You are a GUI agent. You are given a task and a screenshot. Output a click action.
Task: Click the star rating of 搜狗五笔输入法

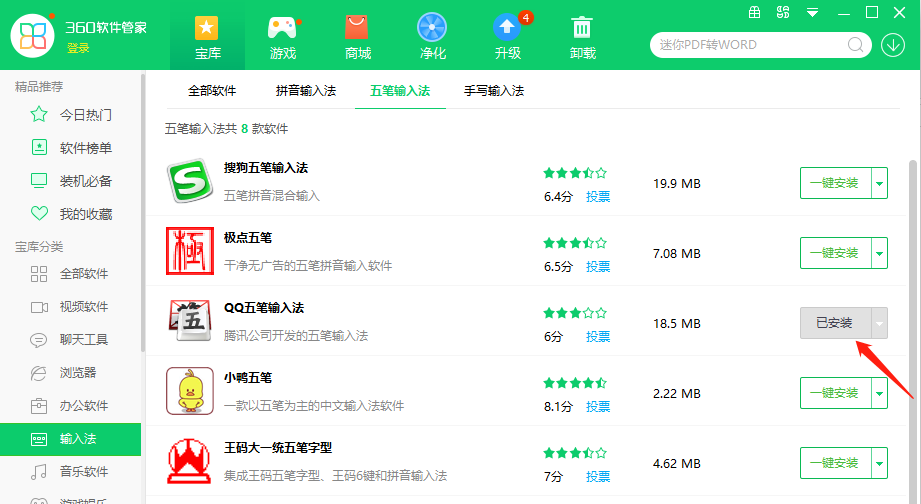[x=575, y=173]
